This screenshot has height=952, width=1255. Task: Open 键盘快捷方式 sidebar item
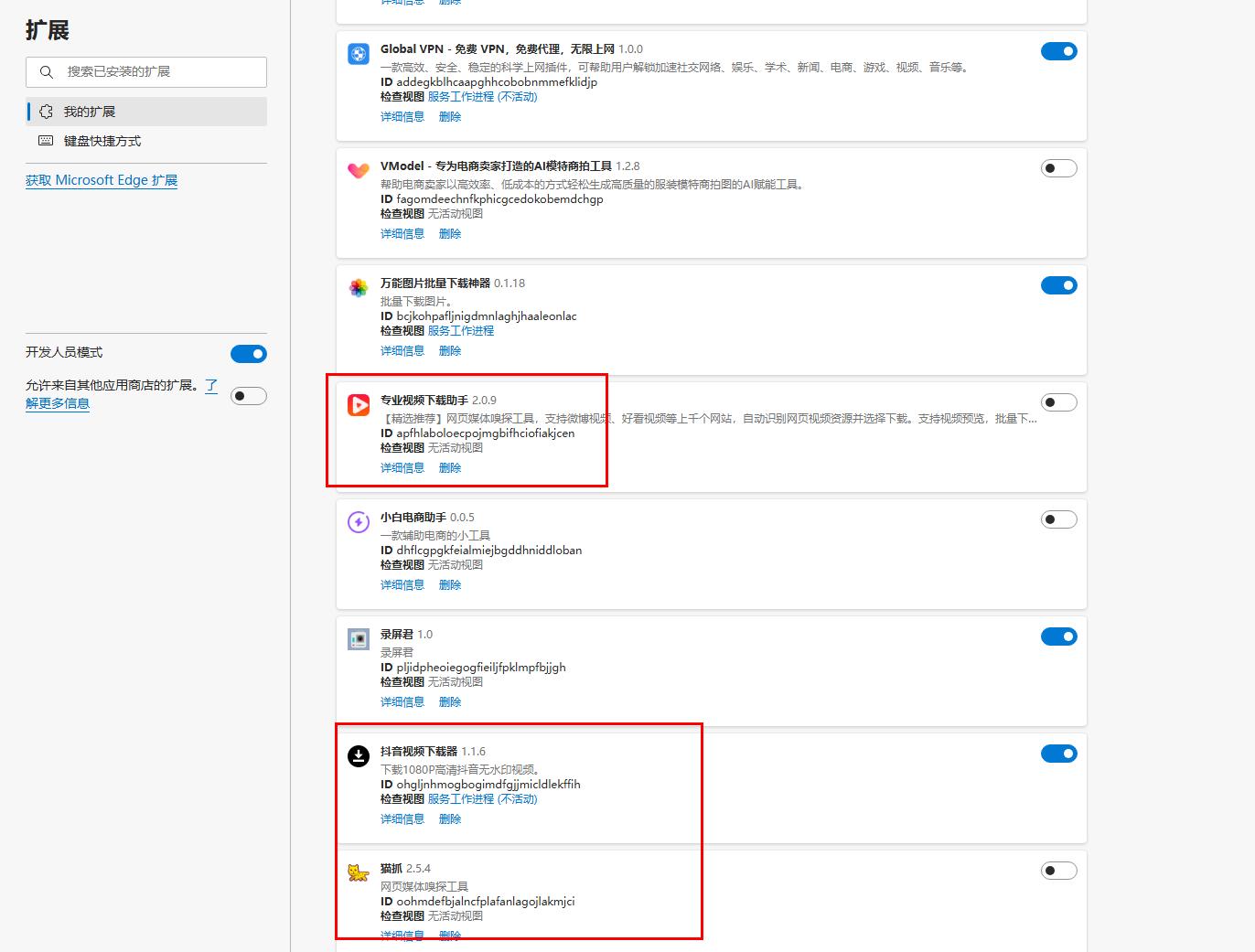(146, 141)
